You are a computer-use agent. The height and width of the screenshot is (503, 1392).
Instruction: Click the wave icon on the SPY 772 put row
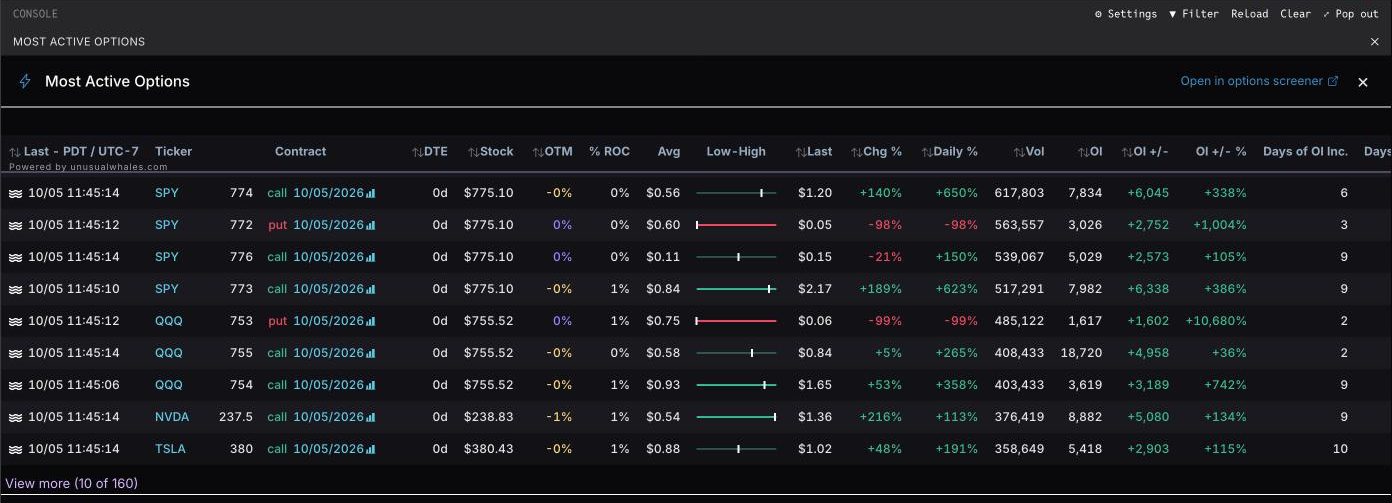coord(16,225)
